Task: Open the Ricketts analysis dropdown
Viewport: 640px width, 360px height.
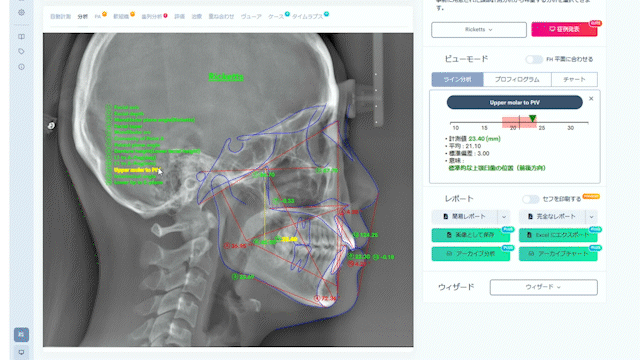Action: pyautogui.click(x=479, y=30)
